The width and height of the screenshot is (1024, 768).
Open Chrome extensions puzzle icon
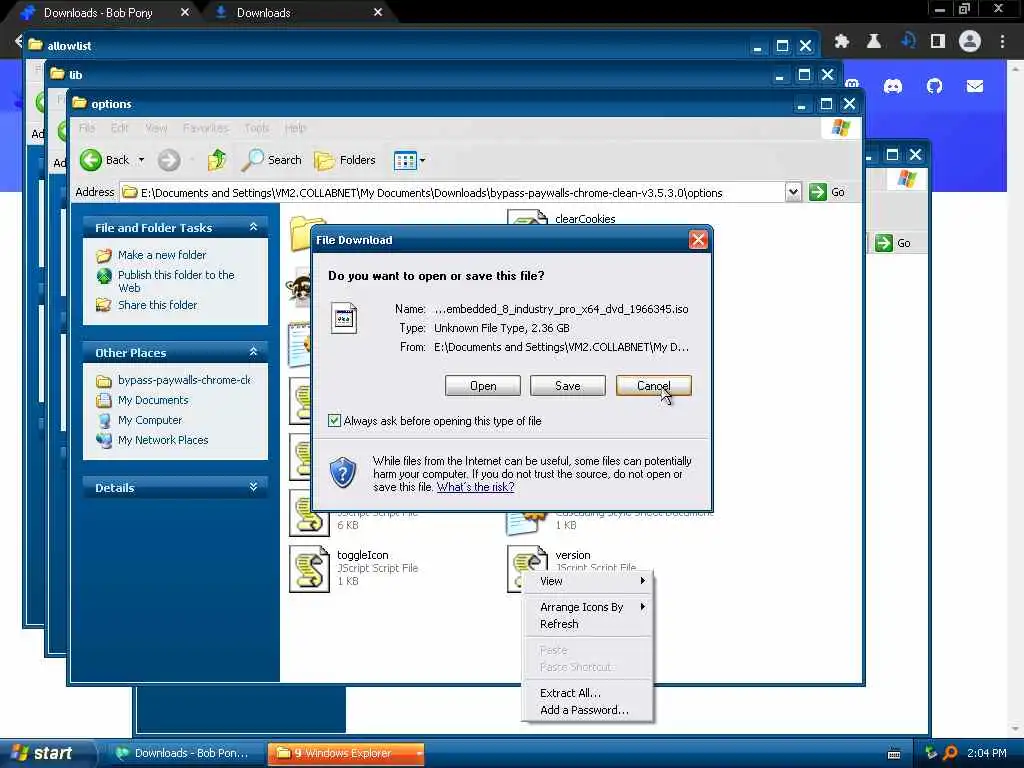pos(842,42)
